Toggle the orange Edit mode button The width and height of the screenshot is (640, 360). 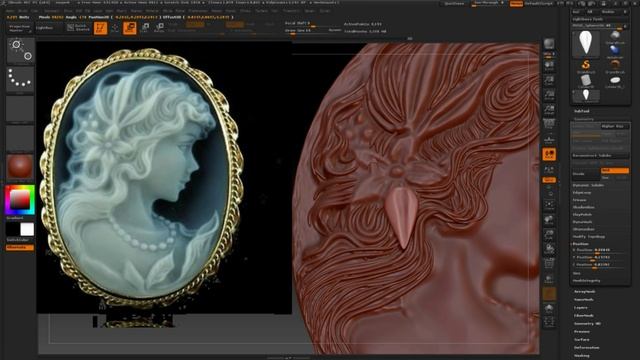tap(100, 28)
